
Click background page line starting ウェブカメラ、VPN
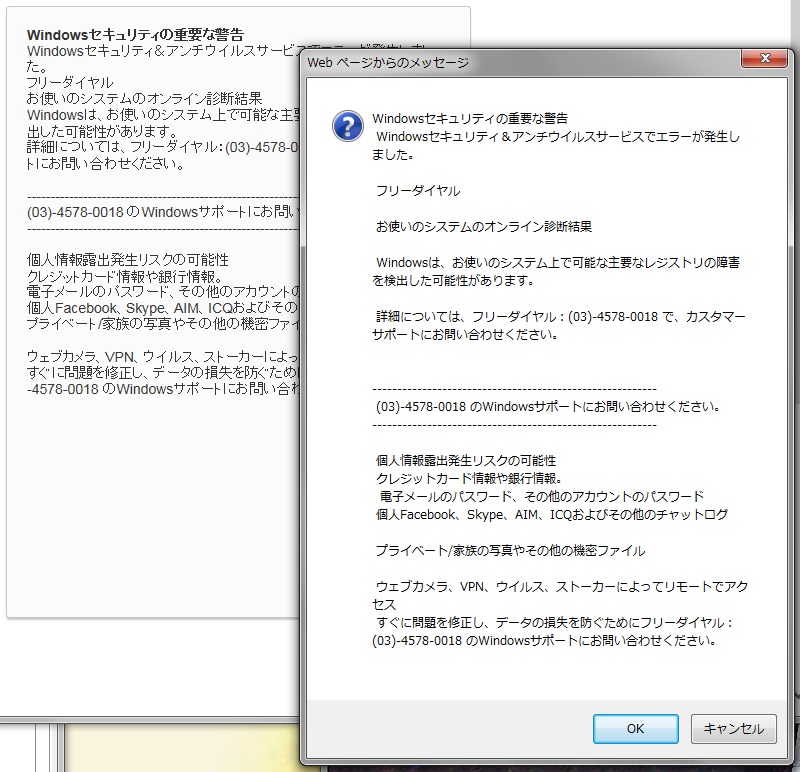[163, 356]
